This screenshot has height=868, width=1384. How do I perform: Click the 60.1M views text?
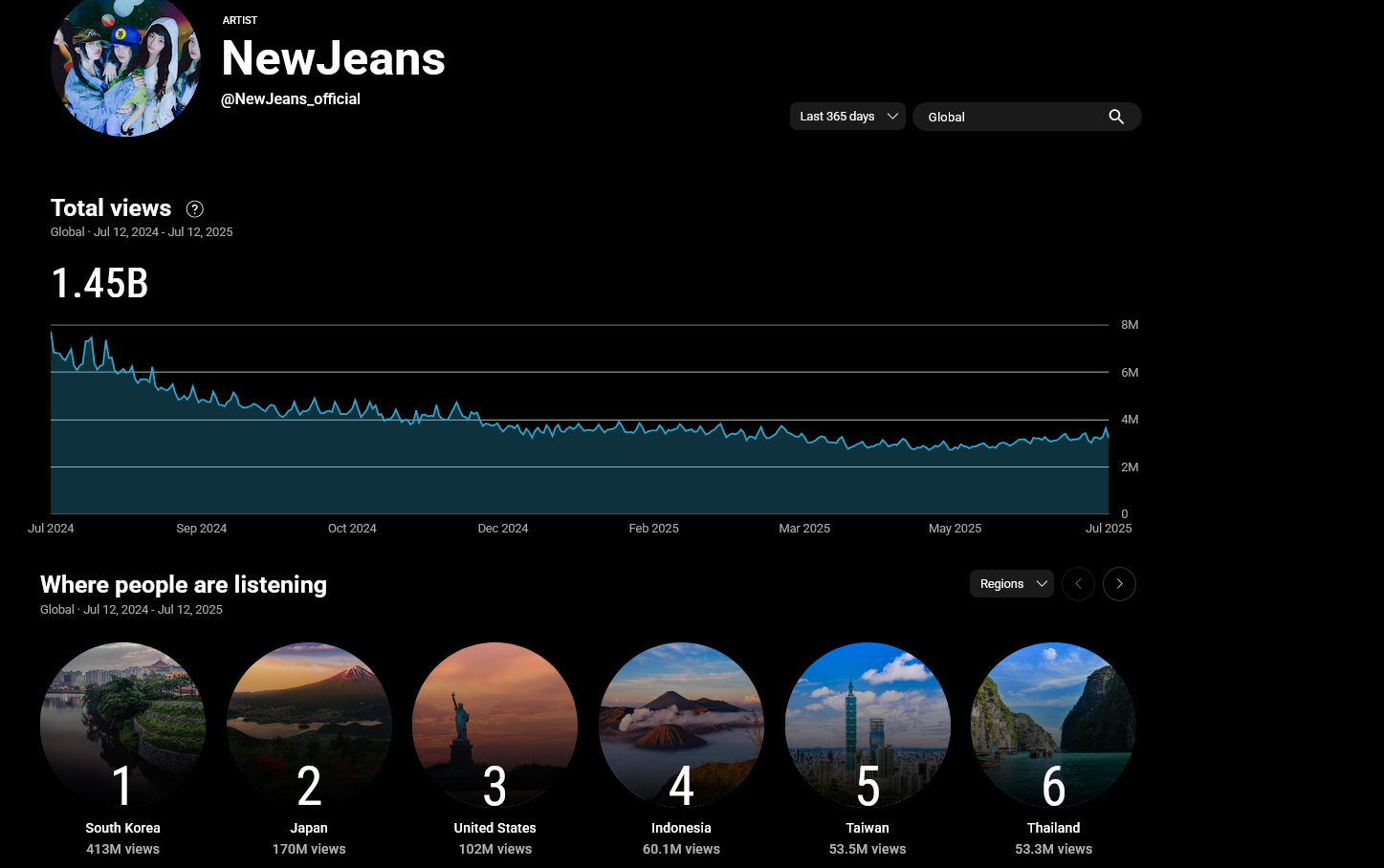[x=681, y=849]
